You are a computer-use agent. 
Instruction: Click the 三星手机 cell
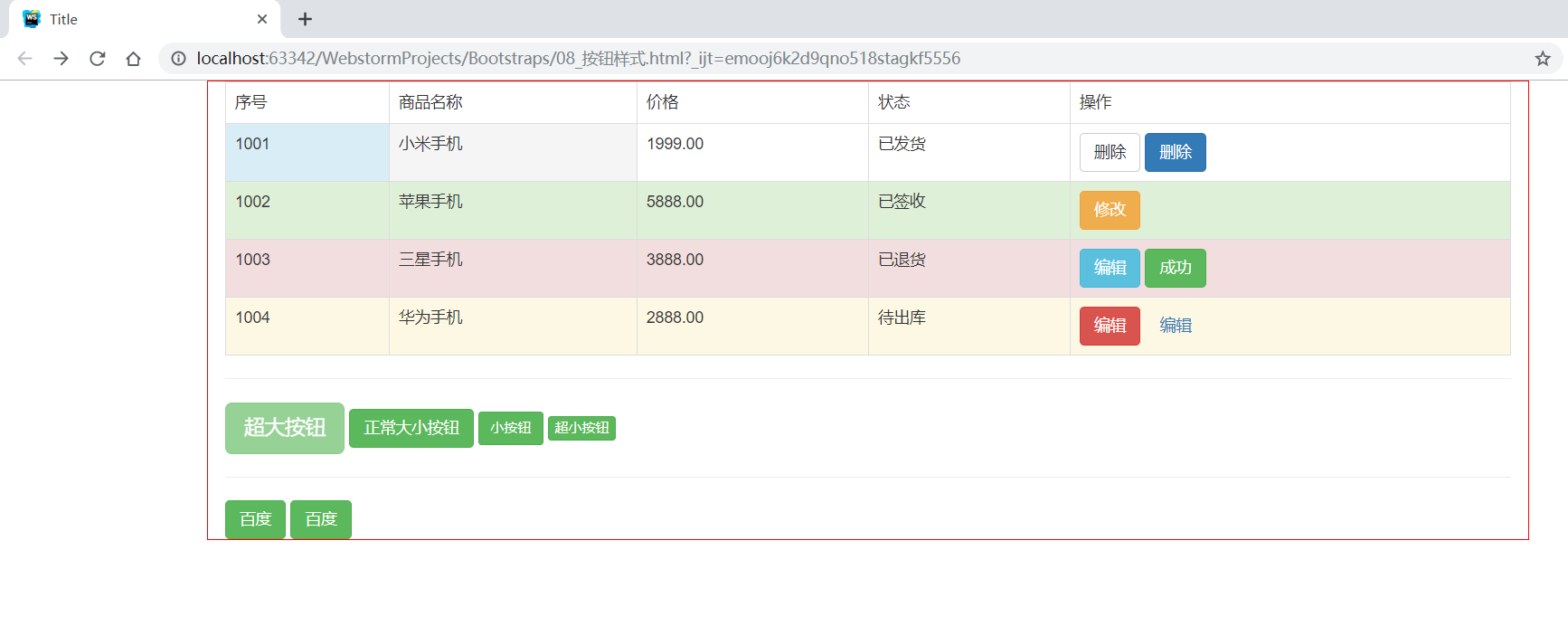click(513, 269)
